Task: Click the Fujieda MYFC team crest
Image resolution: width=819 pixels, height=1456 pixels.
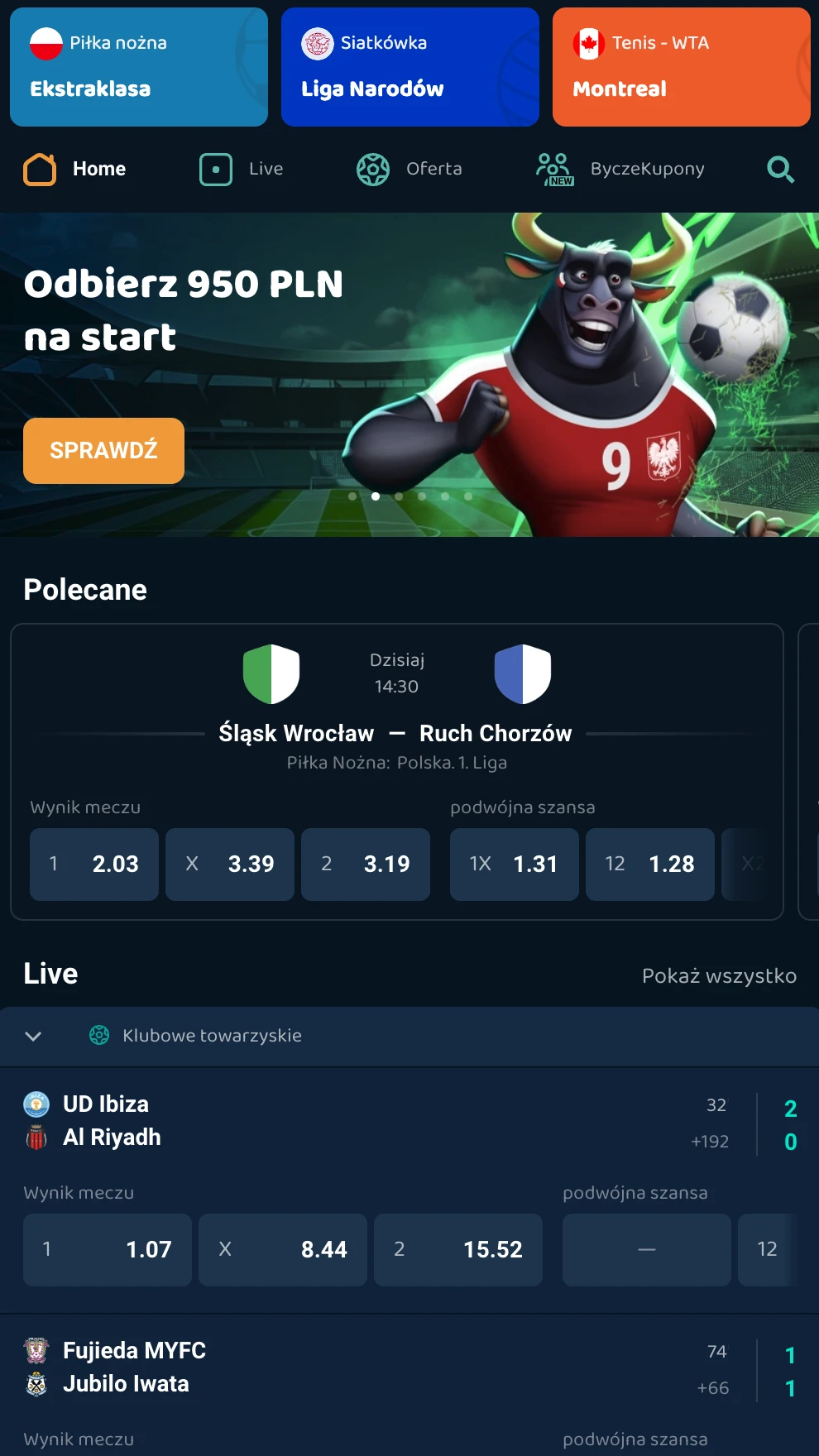Action: tap(36, 1351)
